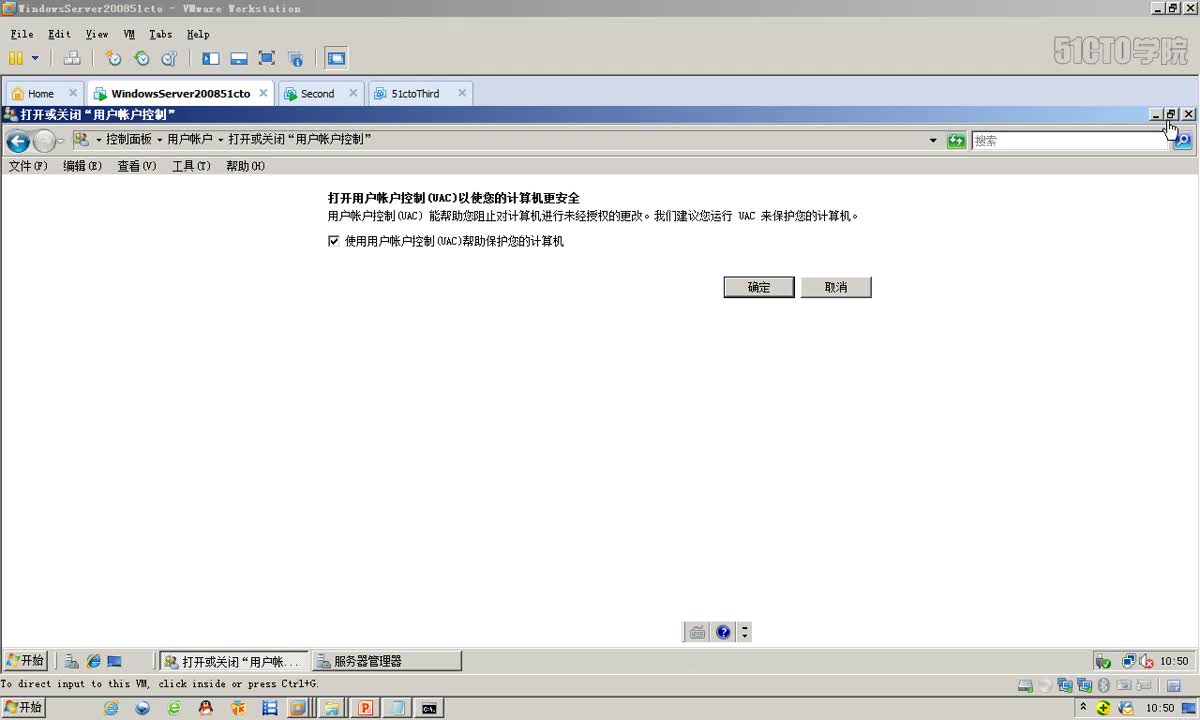Image resolution: width=1200 pixels, height=720 pixels.
Task: Select 服务器管理器 taskbar button
Action: (387, 661)
